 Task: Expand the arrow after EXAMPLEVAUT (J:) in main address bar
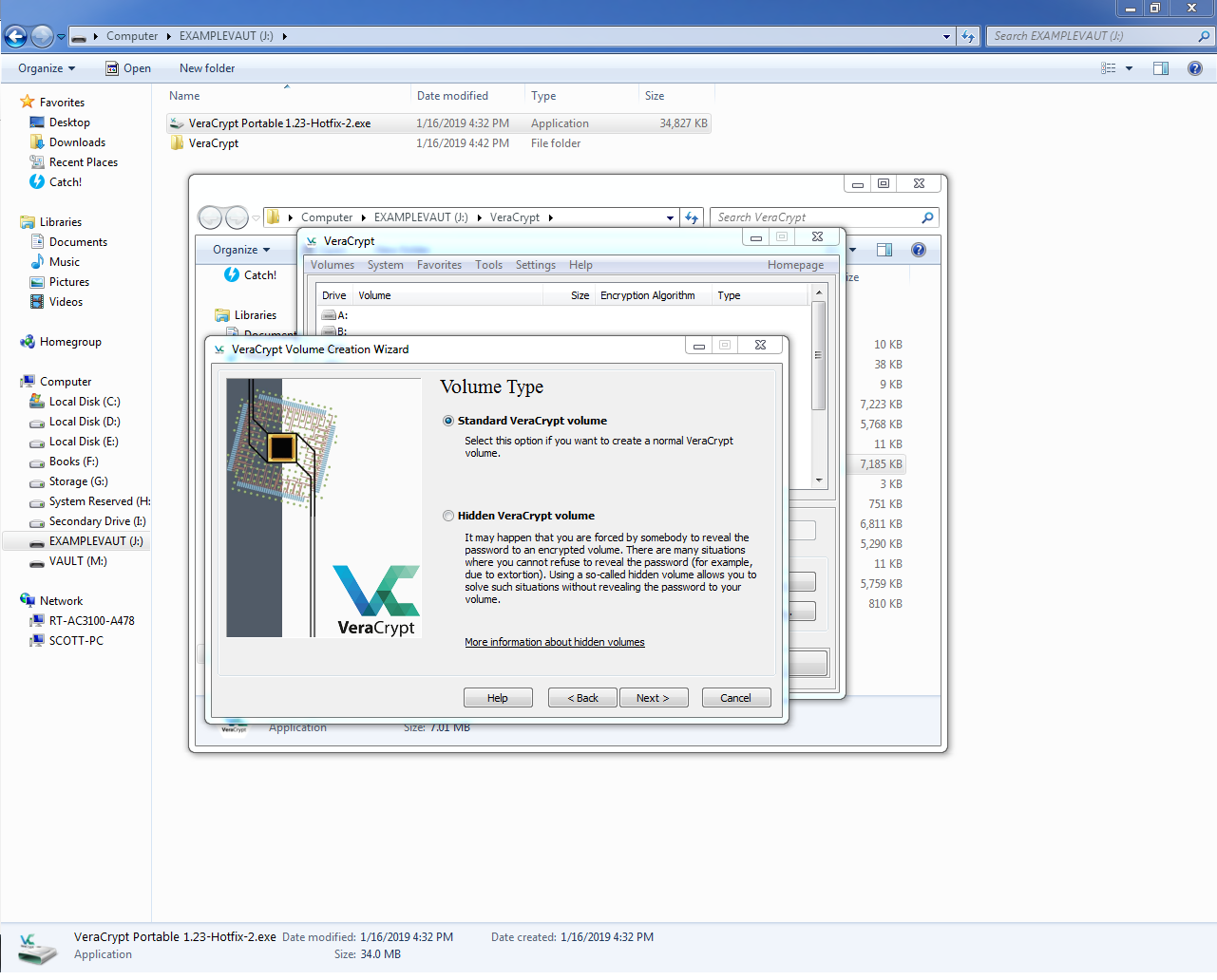(284, 37)
